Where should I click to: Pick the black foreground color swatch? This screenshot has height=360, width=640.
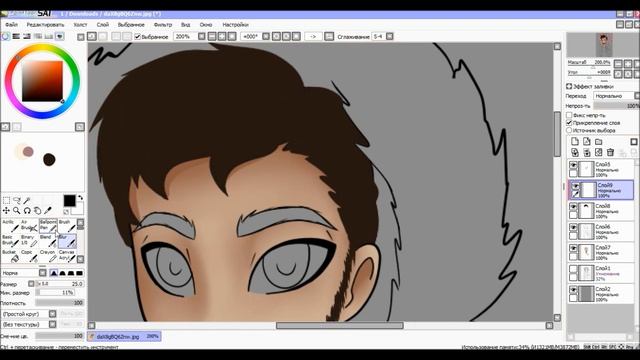click(x=69, y=201)
